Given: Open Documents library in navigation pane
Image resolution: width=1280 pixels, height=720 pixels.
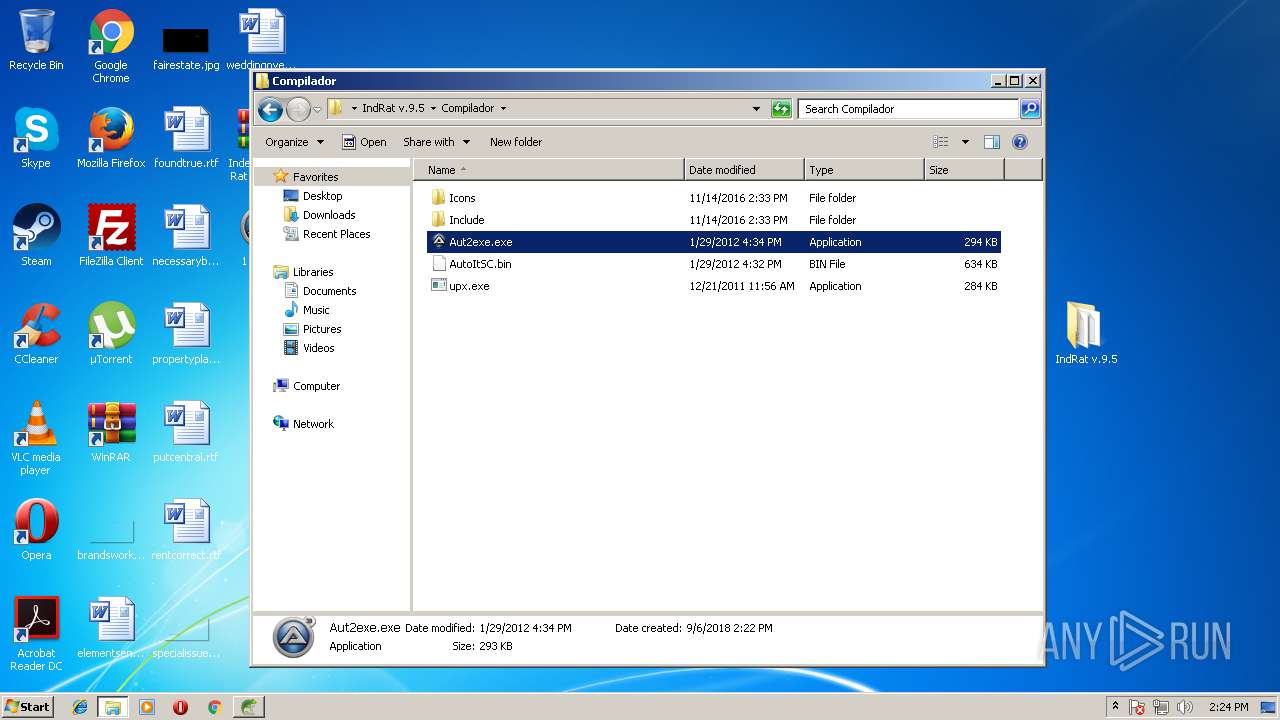Looking at the screenshot, I should click(x=329, y=291).
